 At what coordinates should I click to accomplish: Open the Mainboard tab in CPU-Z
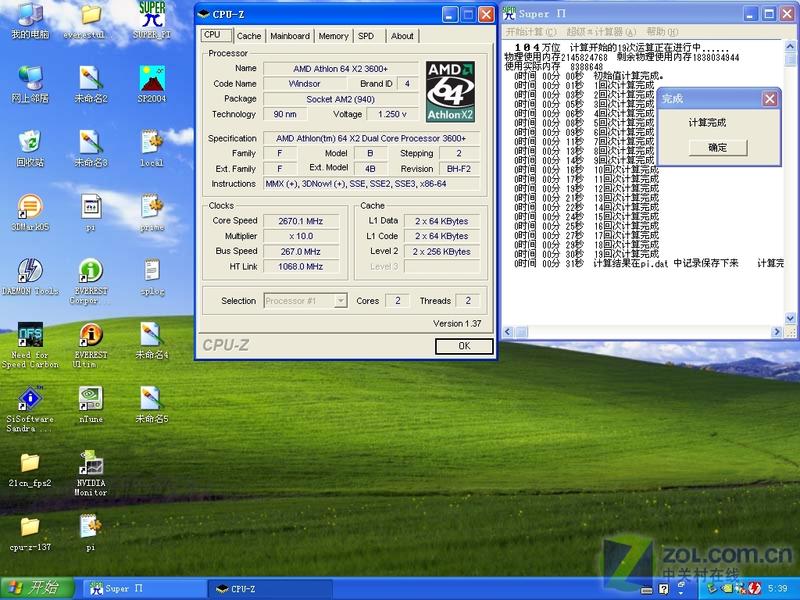click(x=290, y=36)
